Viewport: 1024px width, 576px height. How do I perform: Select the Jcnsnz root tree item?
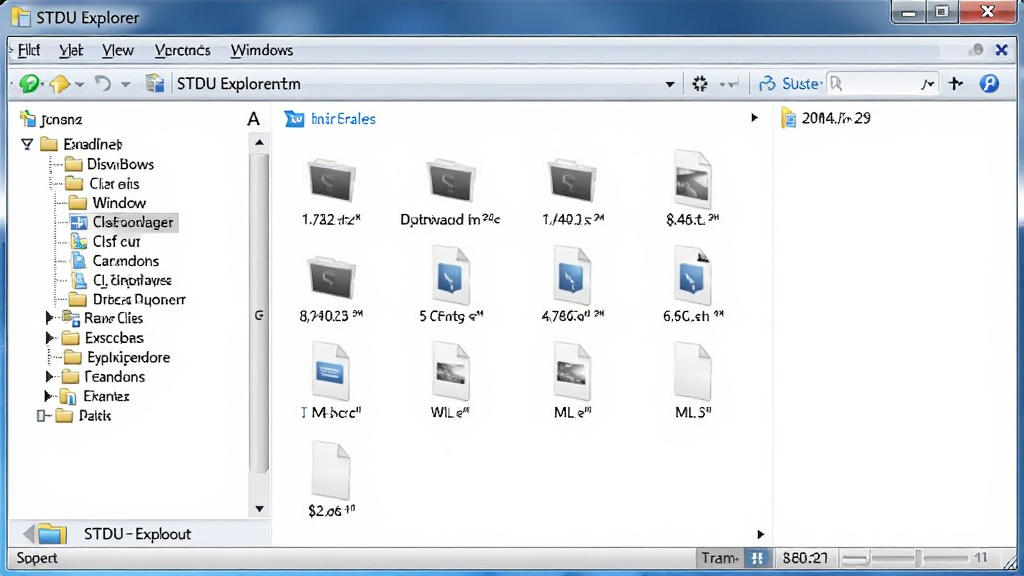click(x=52, y=120)
